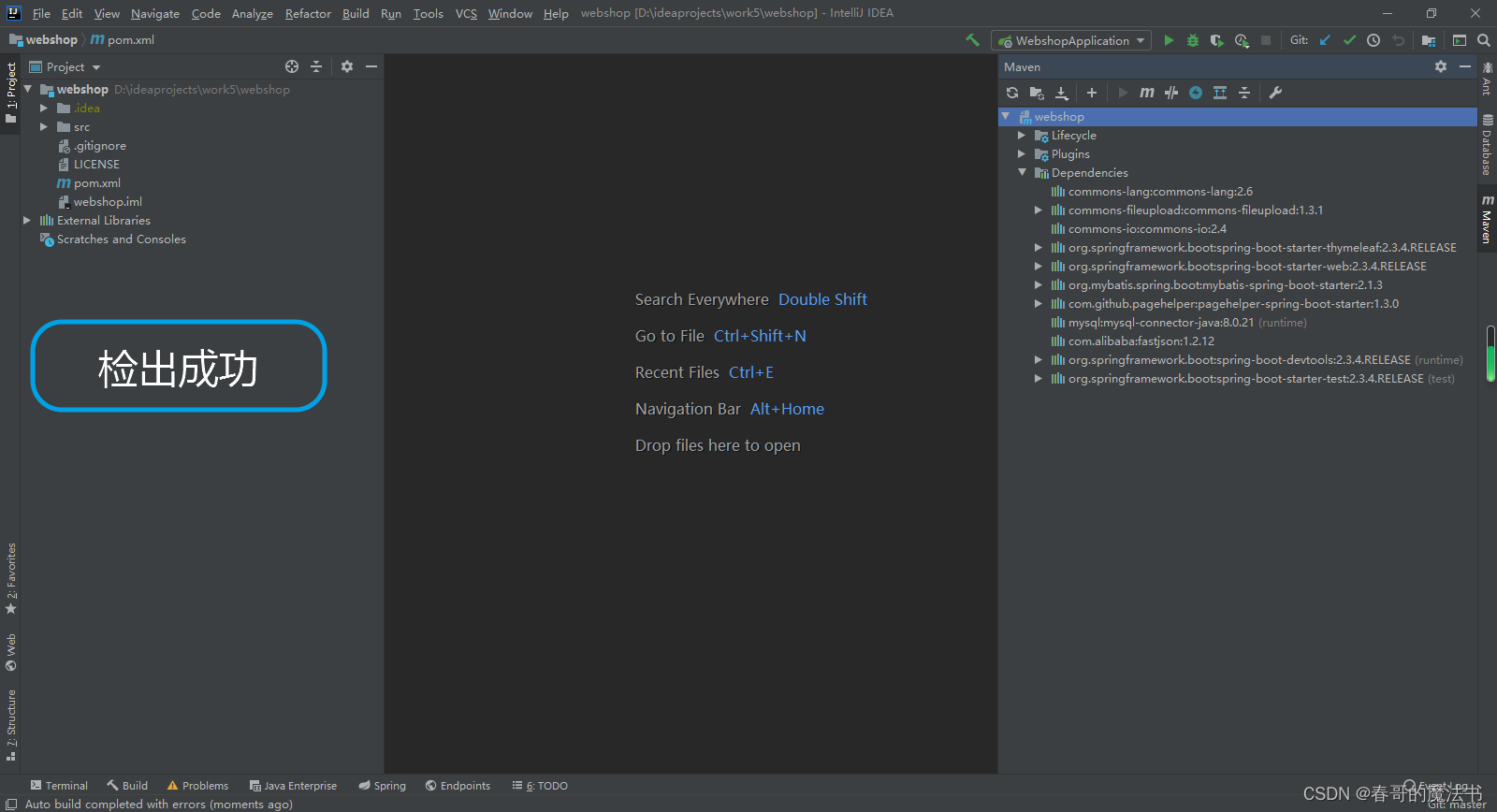This screenshot has width=1497, height=812.
Task: Click the Run Anything icon
Action: click(1460, 40)
